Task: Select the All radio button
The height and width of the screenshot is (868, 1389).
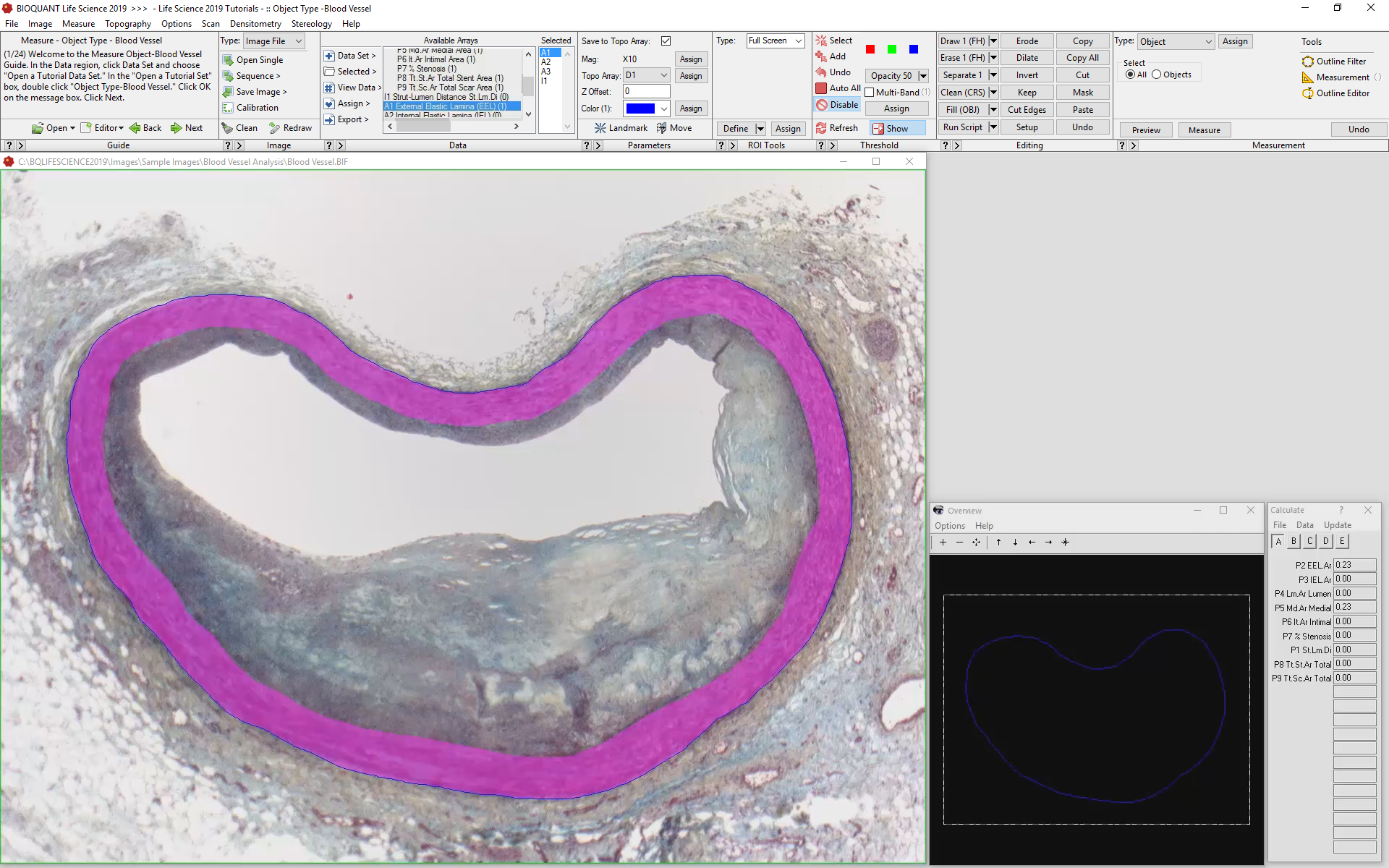Action: pos(1130,75)
